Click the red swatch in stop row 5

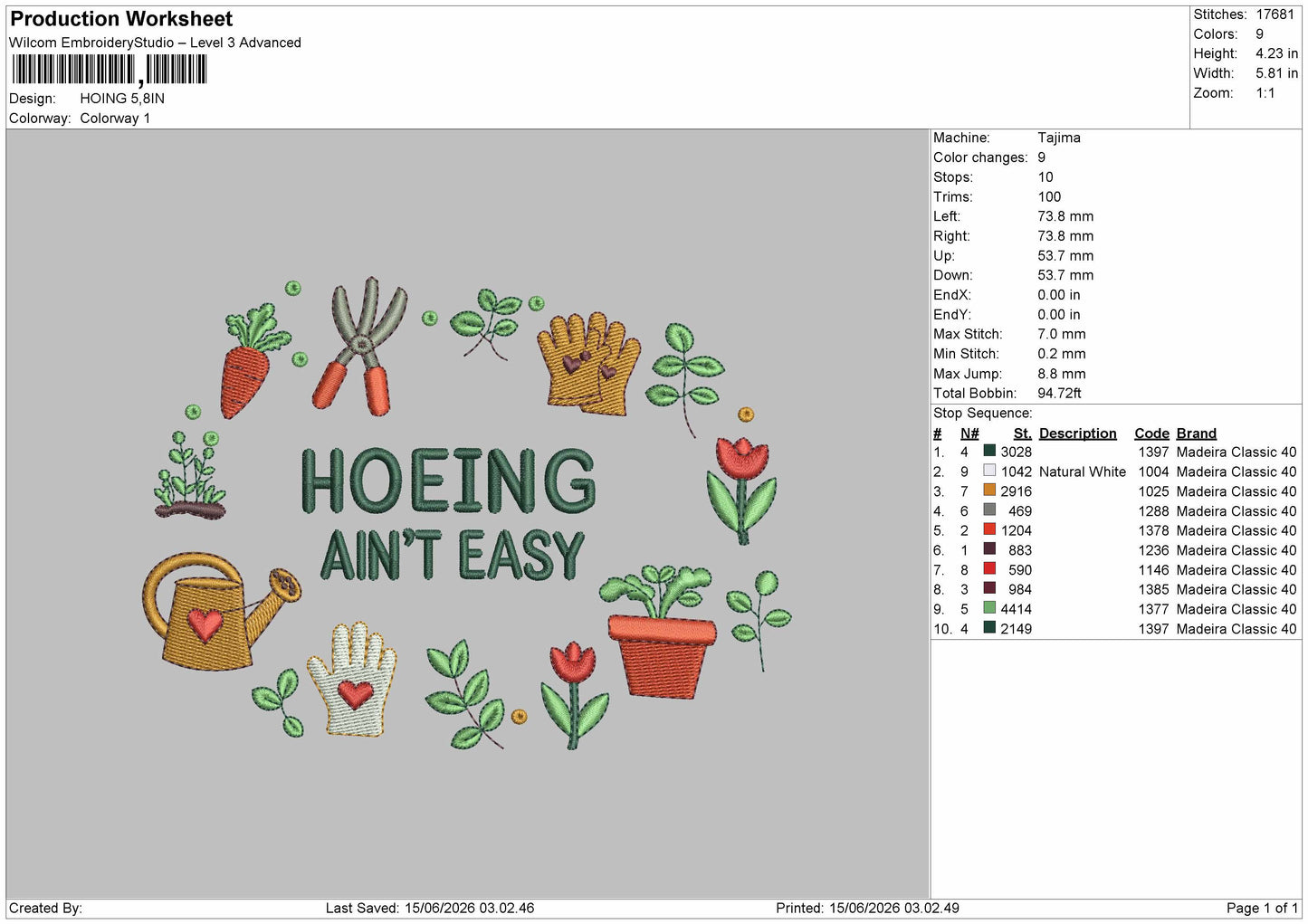point(989,529)
